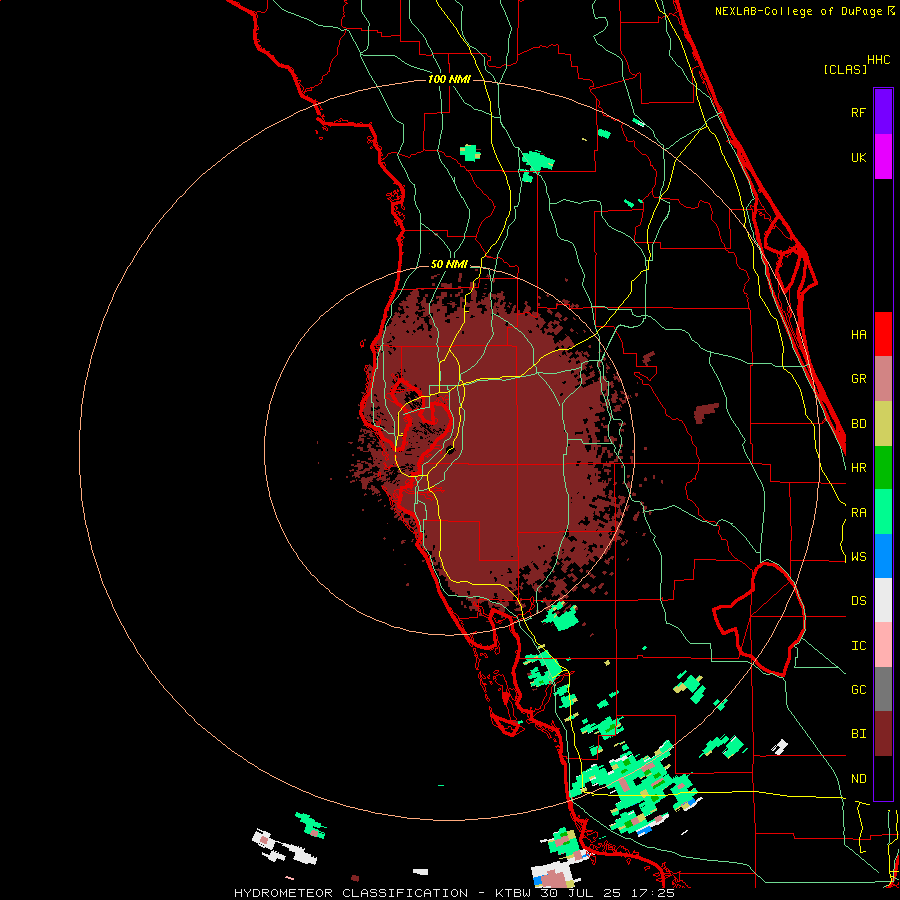
Task: Click the "RF" legend label
Action: (x=858, y=112)
